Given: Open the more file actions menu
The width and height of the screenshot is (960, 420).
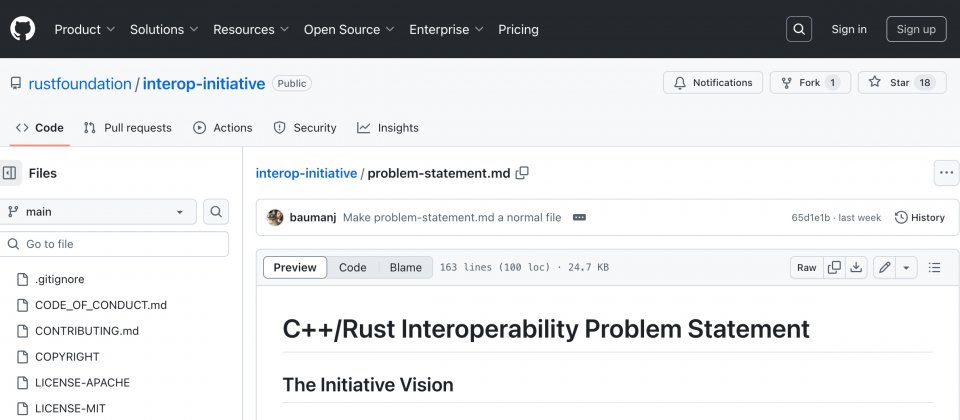Looking at the screenshot, I should (x=947, y=173).
